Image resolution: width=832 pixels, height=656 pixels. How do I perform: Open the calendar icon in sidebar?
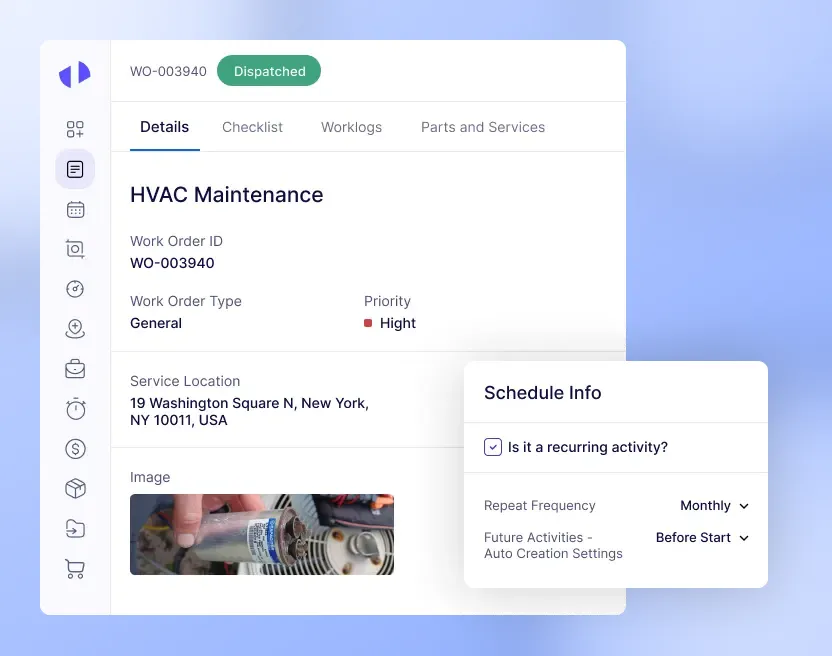(75, 209)
